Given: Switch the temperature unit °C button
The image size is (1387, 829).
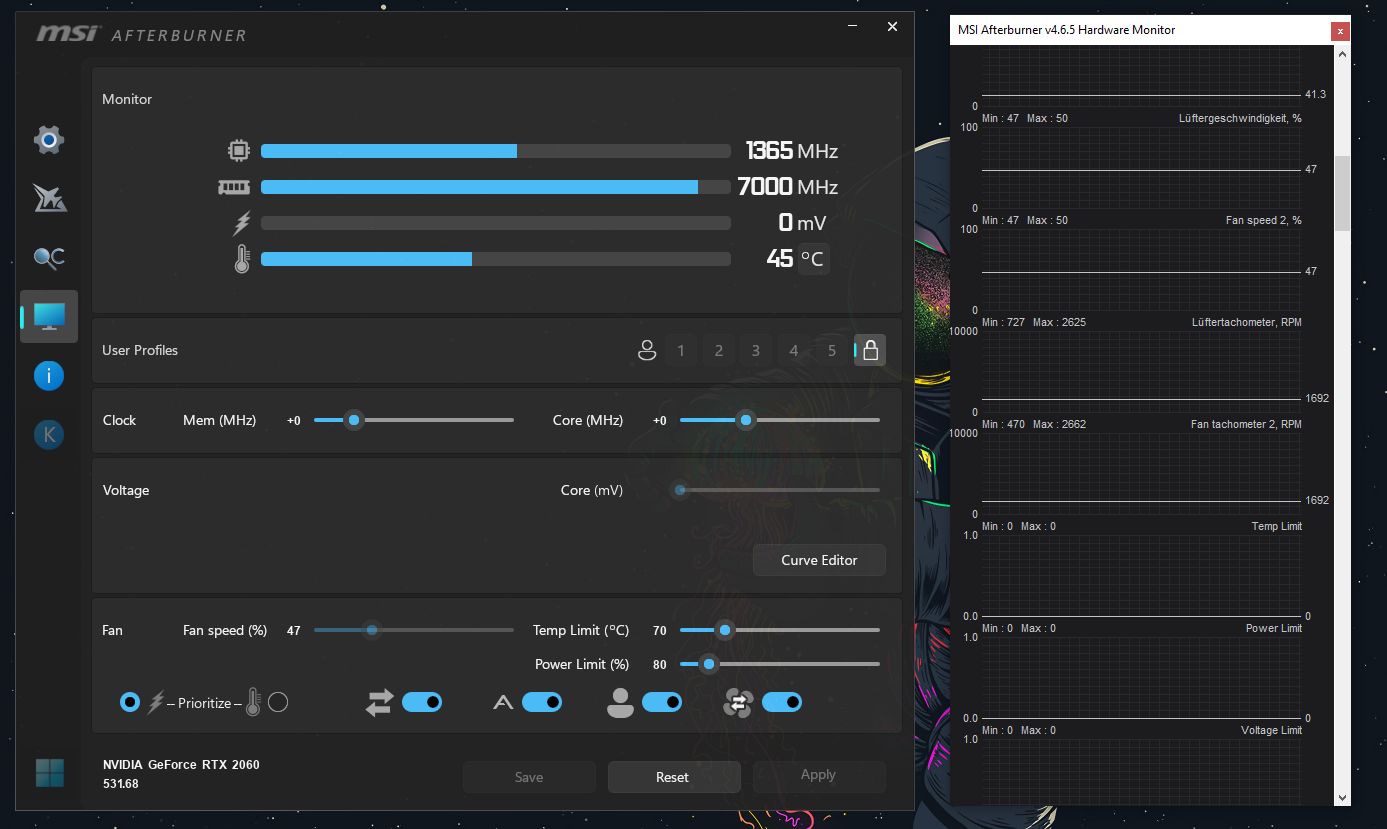Looking at the screenshot, I should click(812, 259).
